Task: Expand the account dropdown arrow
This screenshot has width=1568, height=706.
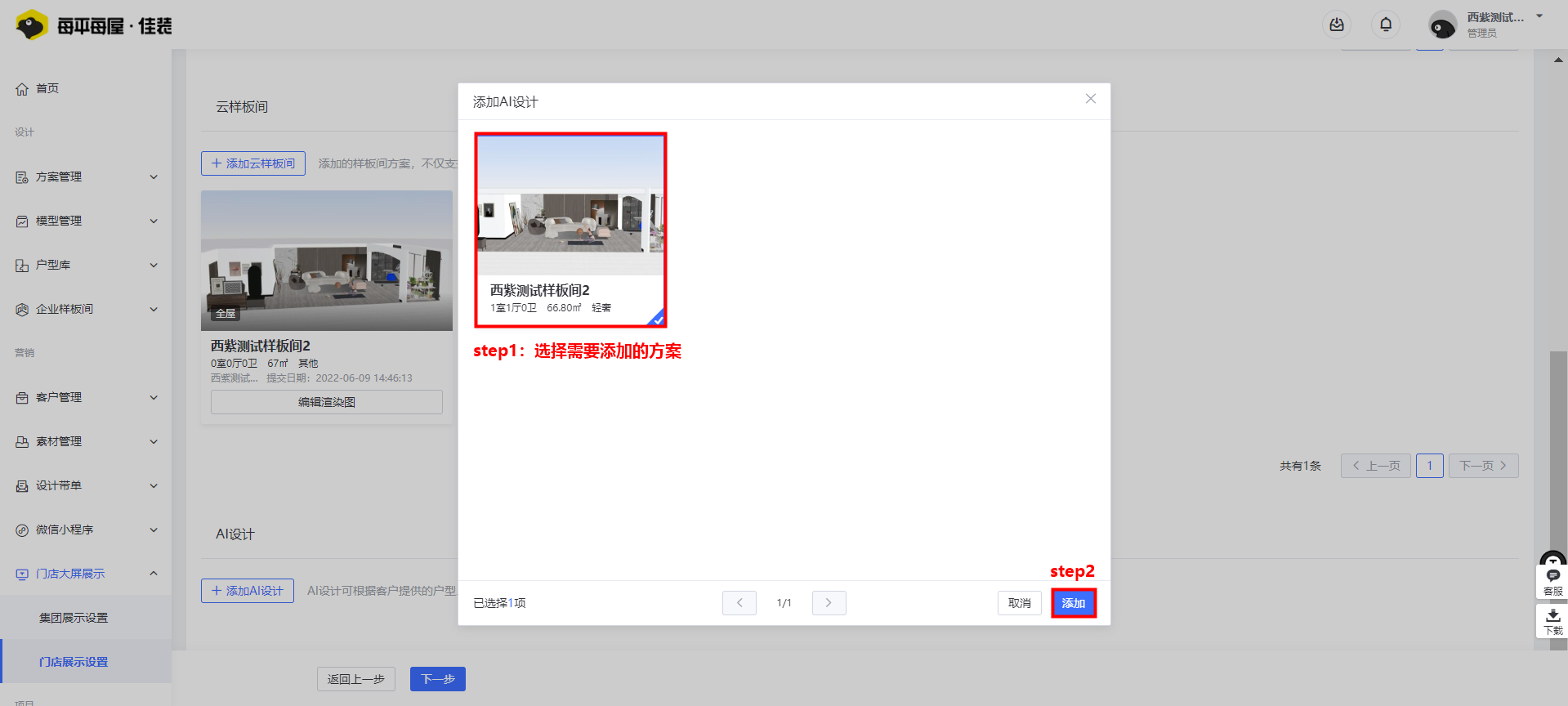Action: click(x=1539, y=16)
